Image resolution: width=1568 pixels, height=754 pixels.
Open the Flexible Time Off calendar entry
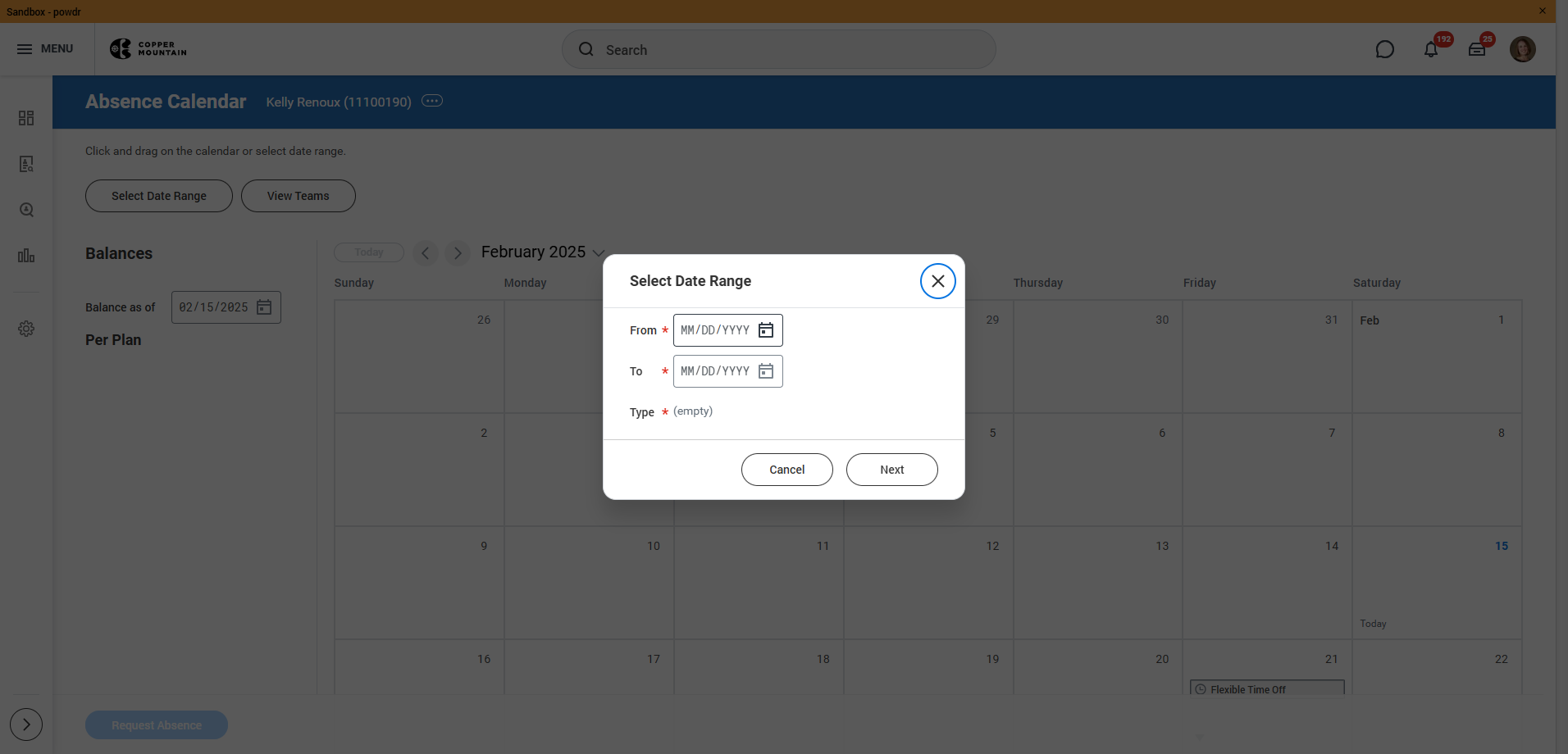click(1268, 688)
